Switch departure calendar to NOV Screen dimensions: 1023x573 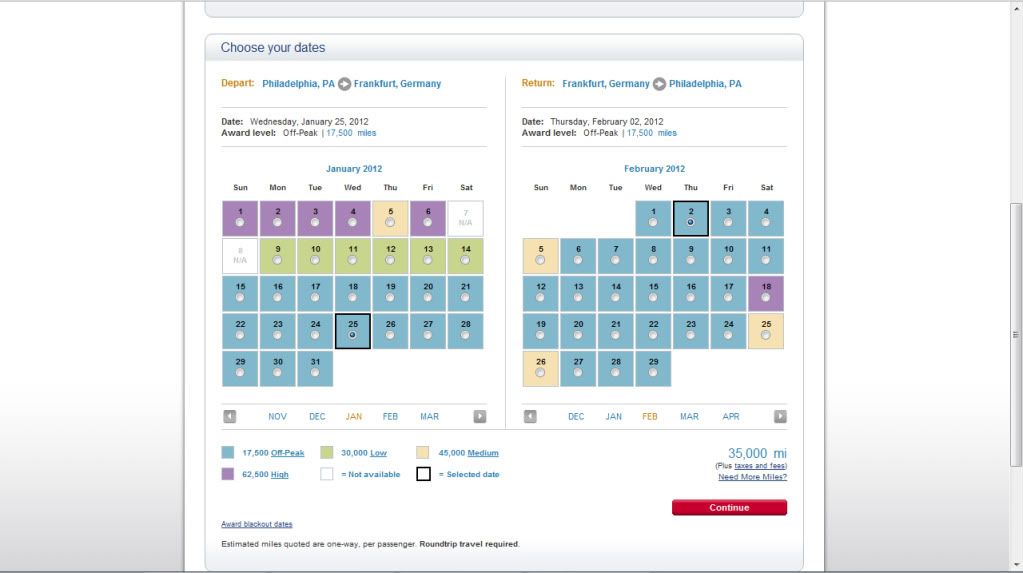277,417
